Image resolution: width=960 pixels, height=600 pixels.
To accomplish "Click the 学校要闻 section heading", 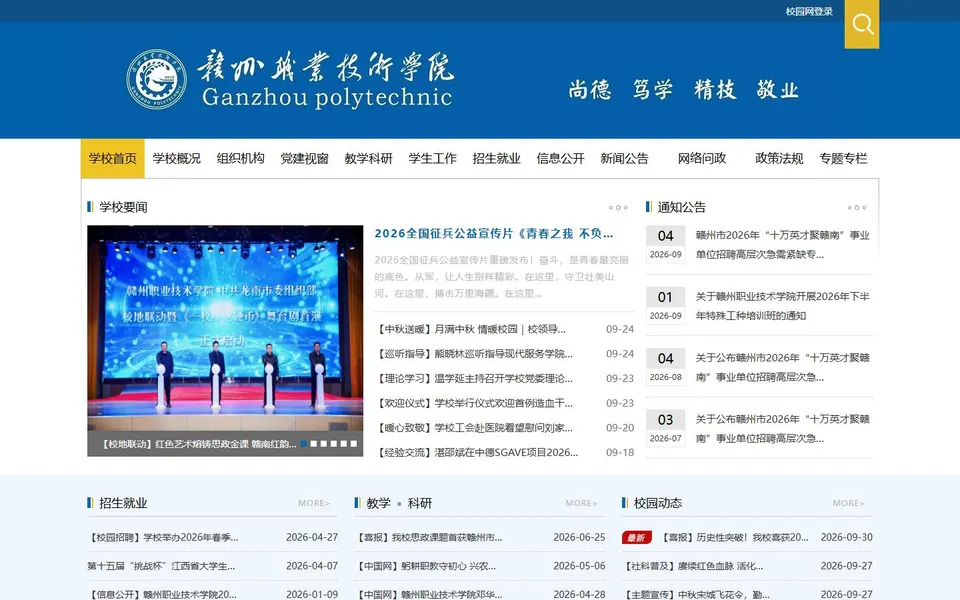I will pos(123,207).
